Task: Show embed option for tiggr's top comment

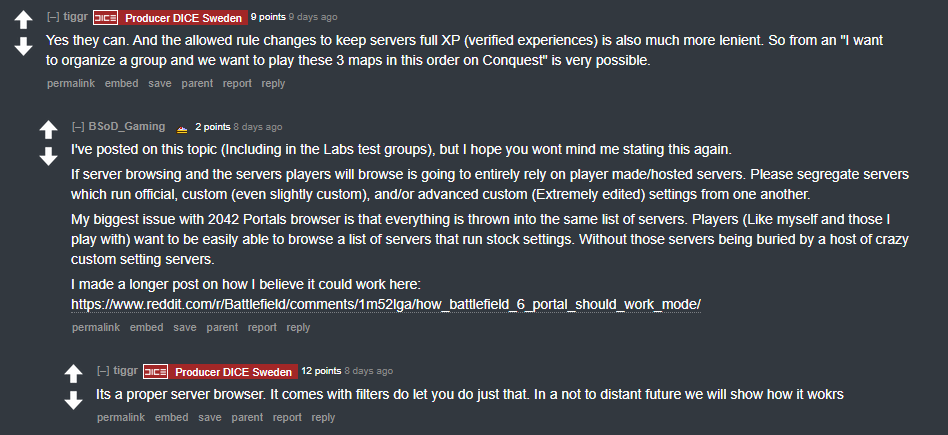Action: click(x=121, y=83)
